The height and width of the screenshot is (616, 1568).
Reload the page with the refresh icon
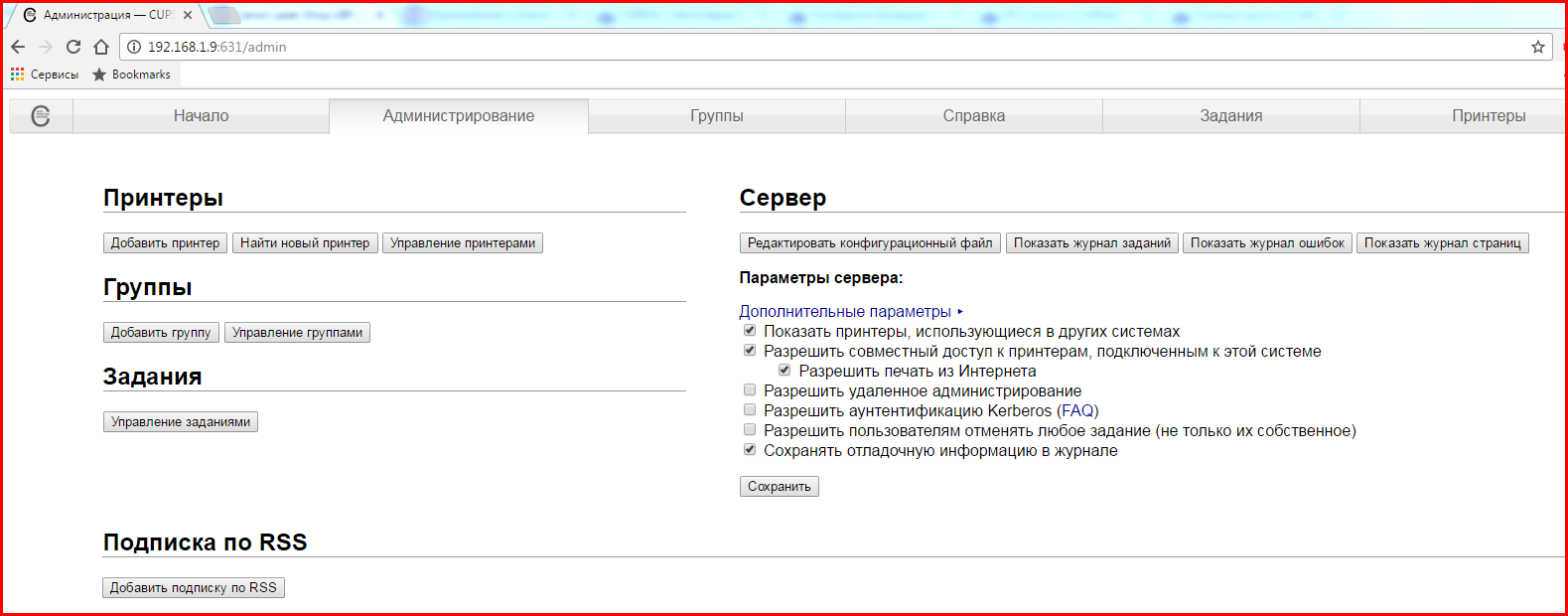(x=73, y=47)
